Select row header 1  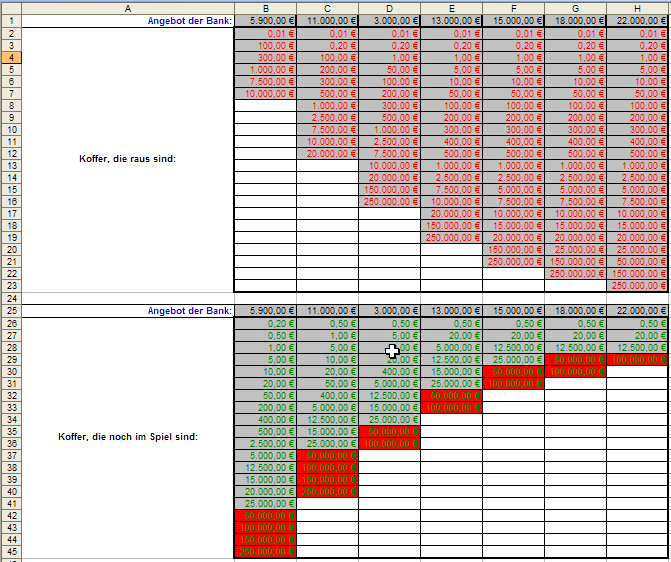tap(10, 20)
